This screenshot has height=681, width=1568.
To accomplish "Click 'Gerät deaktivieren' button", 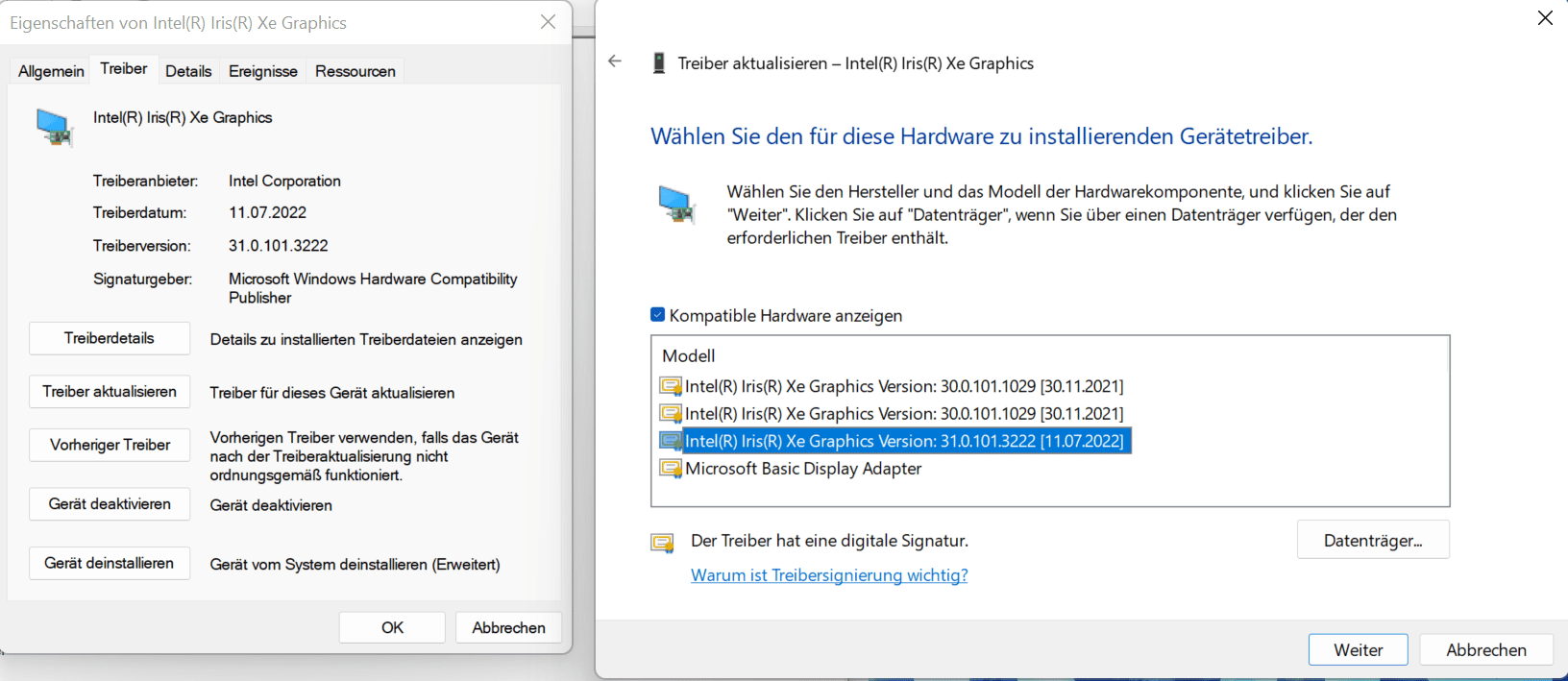I will 110,504.
